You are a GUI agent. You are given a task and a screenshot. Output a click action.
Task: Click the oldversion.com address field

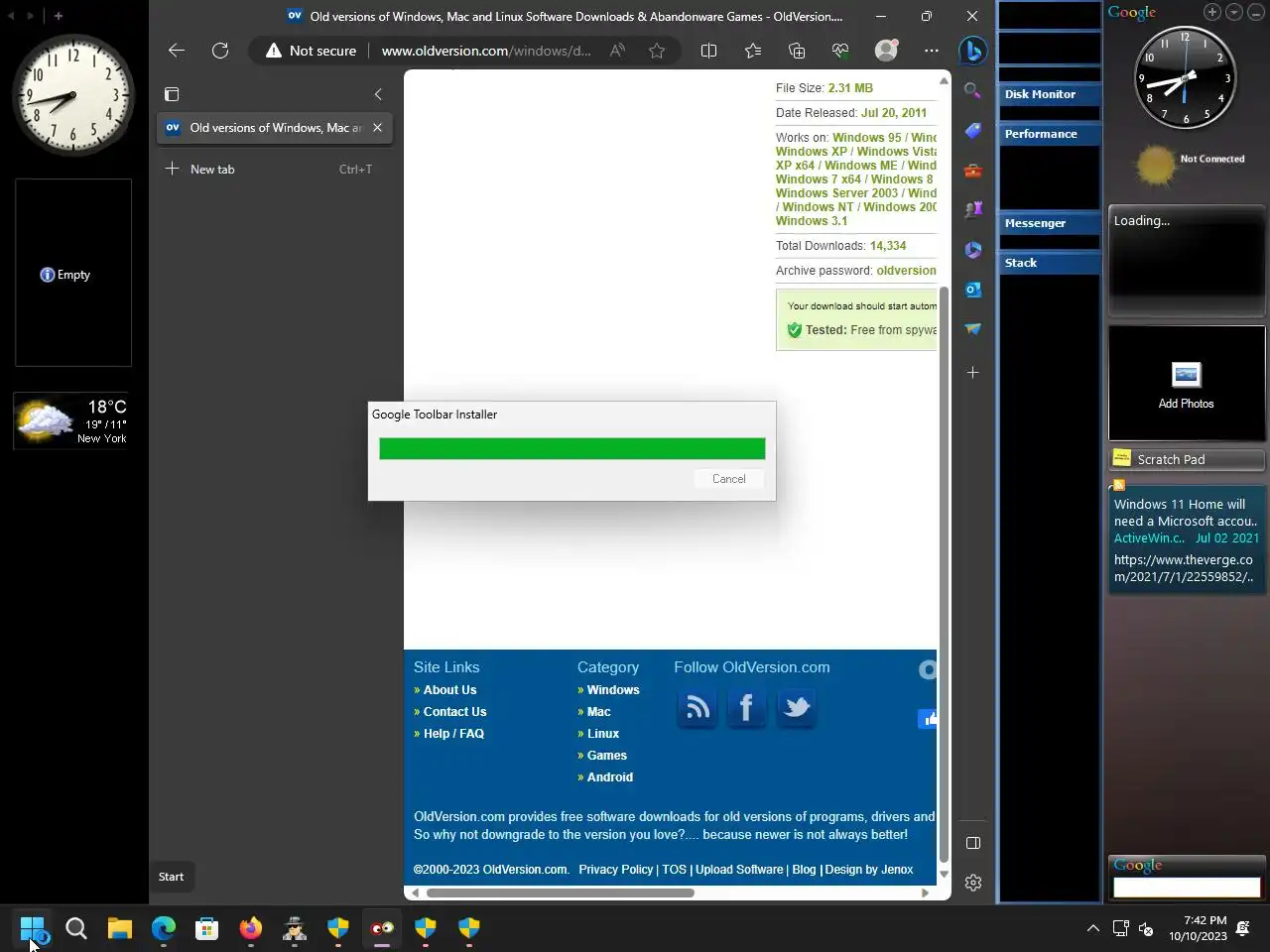point(486,51)
